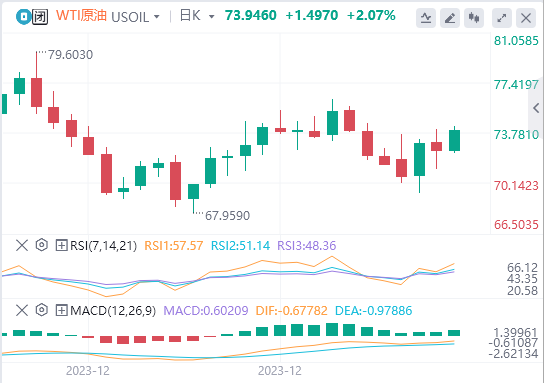
Task: Click the MACD(12,26,9) label
Action: click(113, 310)
